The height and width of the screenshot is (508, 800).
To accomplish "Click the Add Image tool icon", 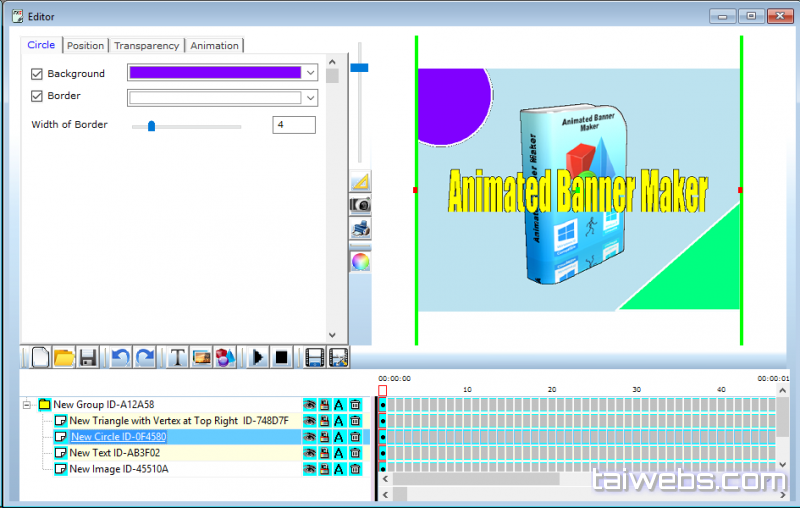I will pyautogui.click(x=201, y=357).
